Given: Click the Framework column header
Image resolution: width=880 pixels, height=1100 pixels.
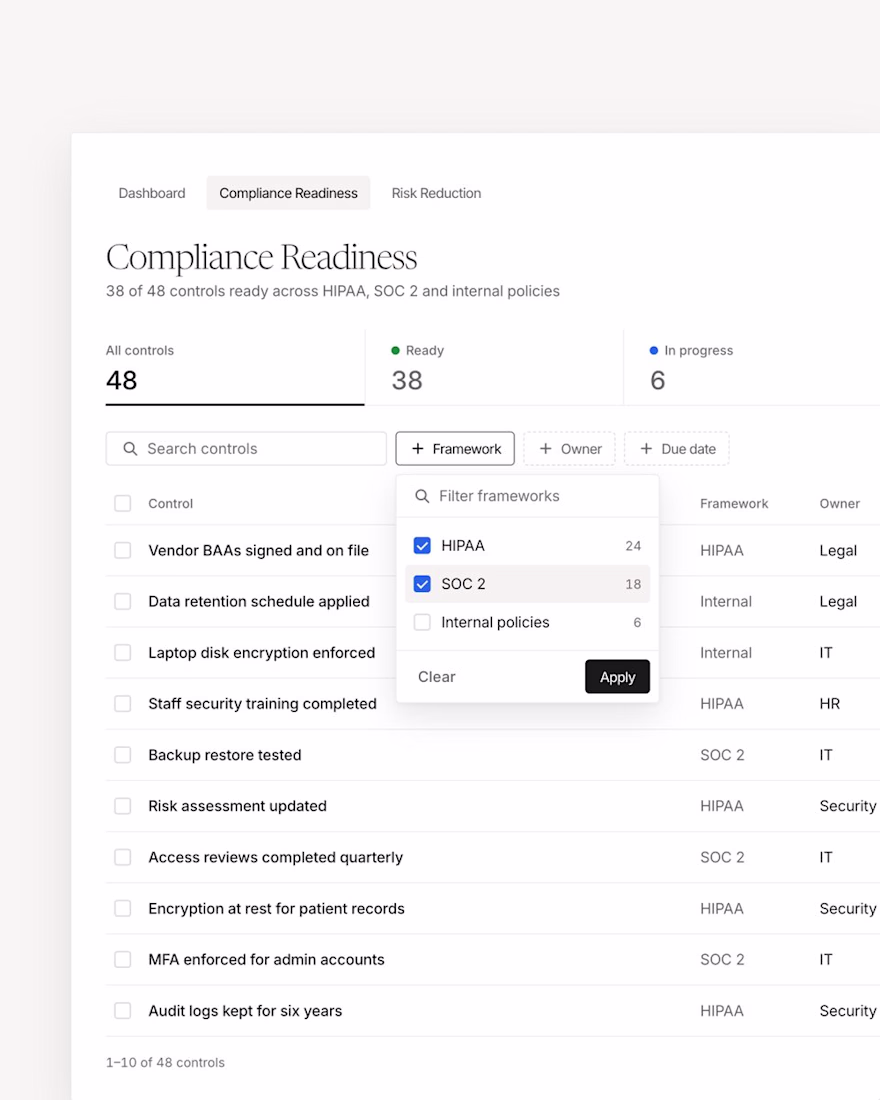Looking at the screenshot, I should click(x=734, y=503).
